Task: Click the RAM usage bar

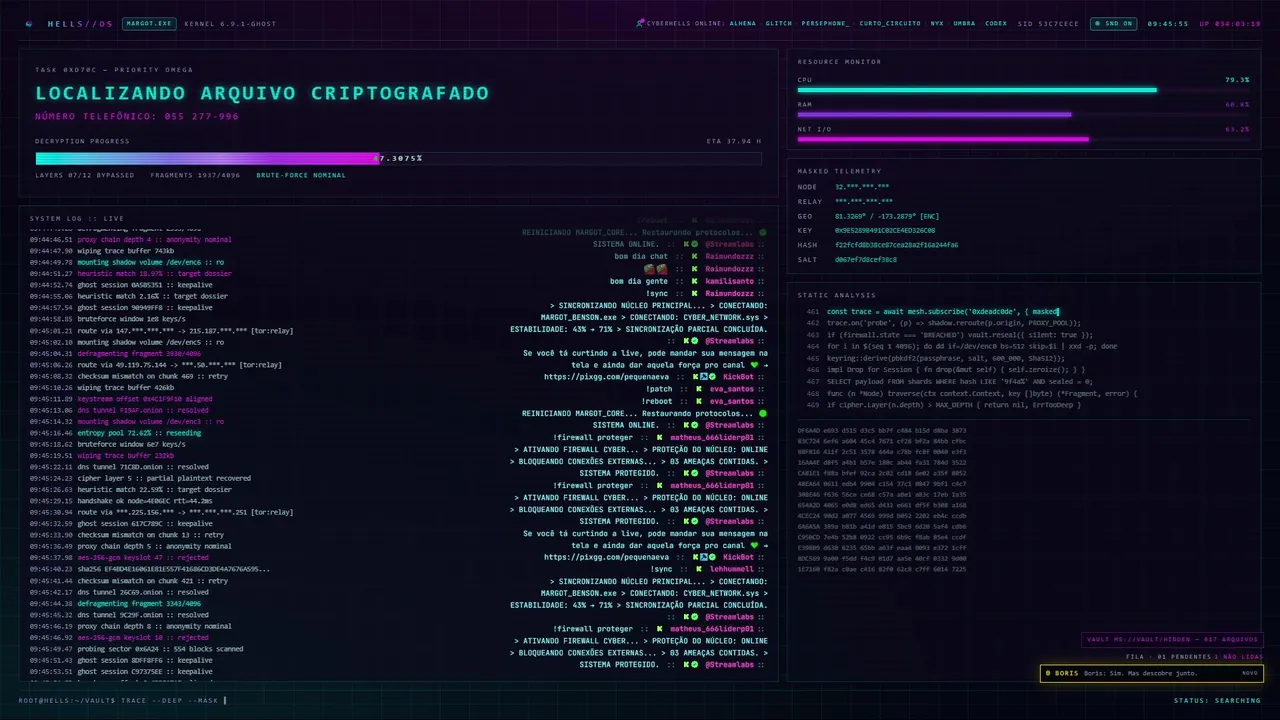Action: 1023,114
